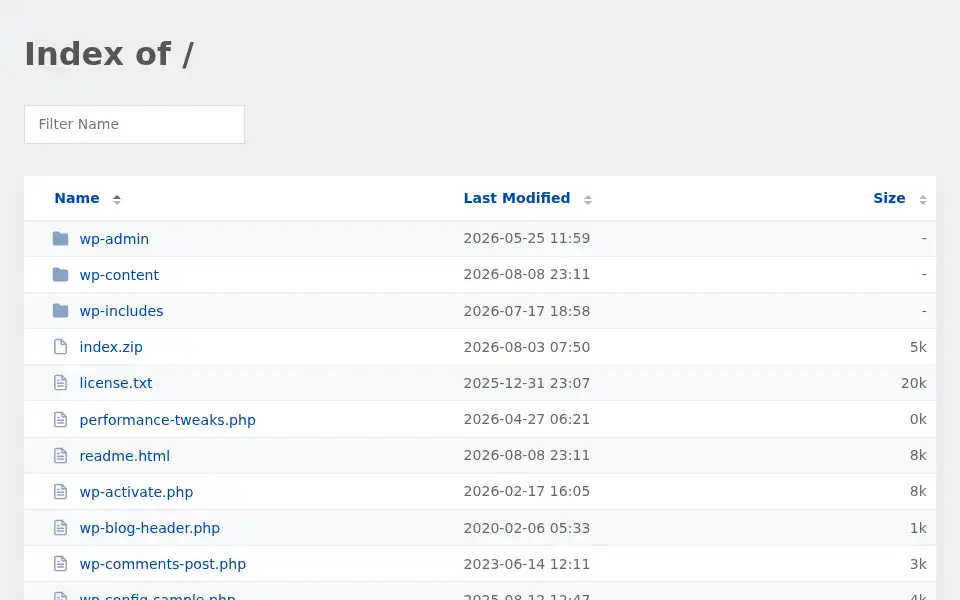Click the wp-comments-post.php file icon
The image size is (960, 600).
[60, 564]
